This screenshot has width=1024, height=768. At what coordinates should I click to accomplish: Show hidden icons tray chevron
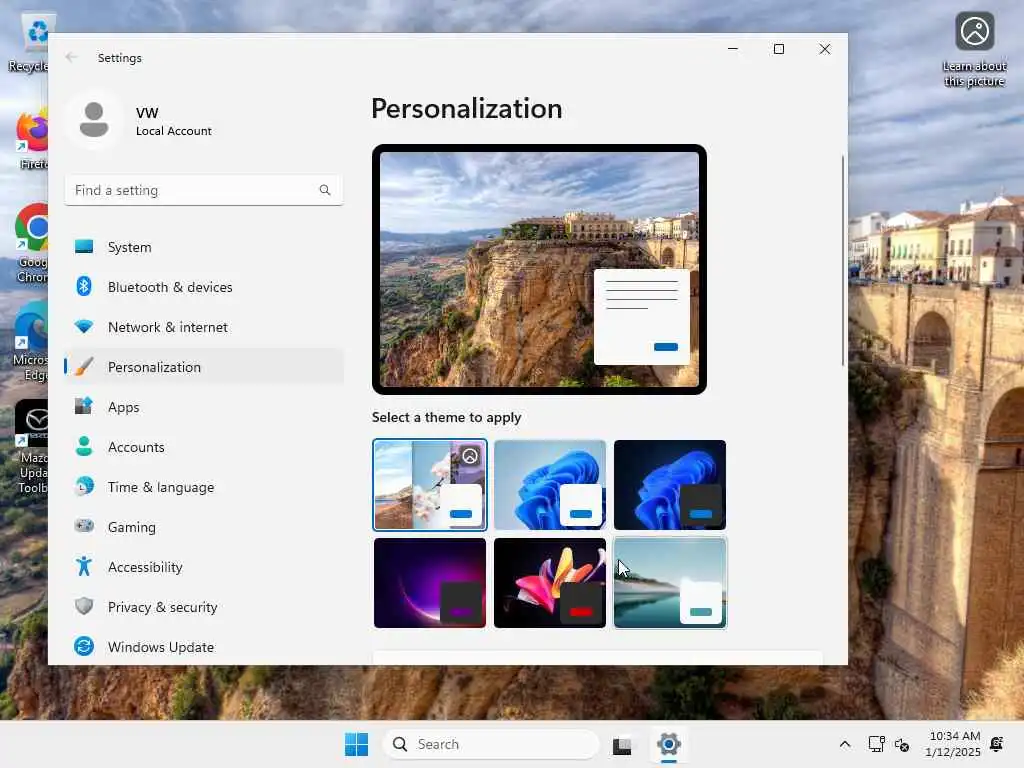pos(844,744)
